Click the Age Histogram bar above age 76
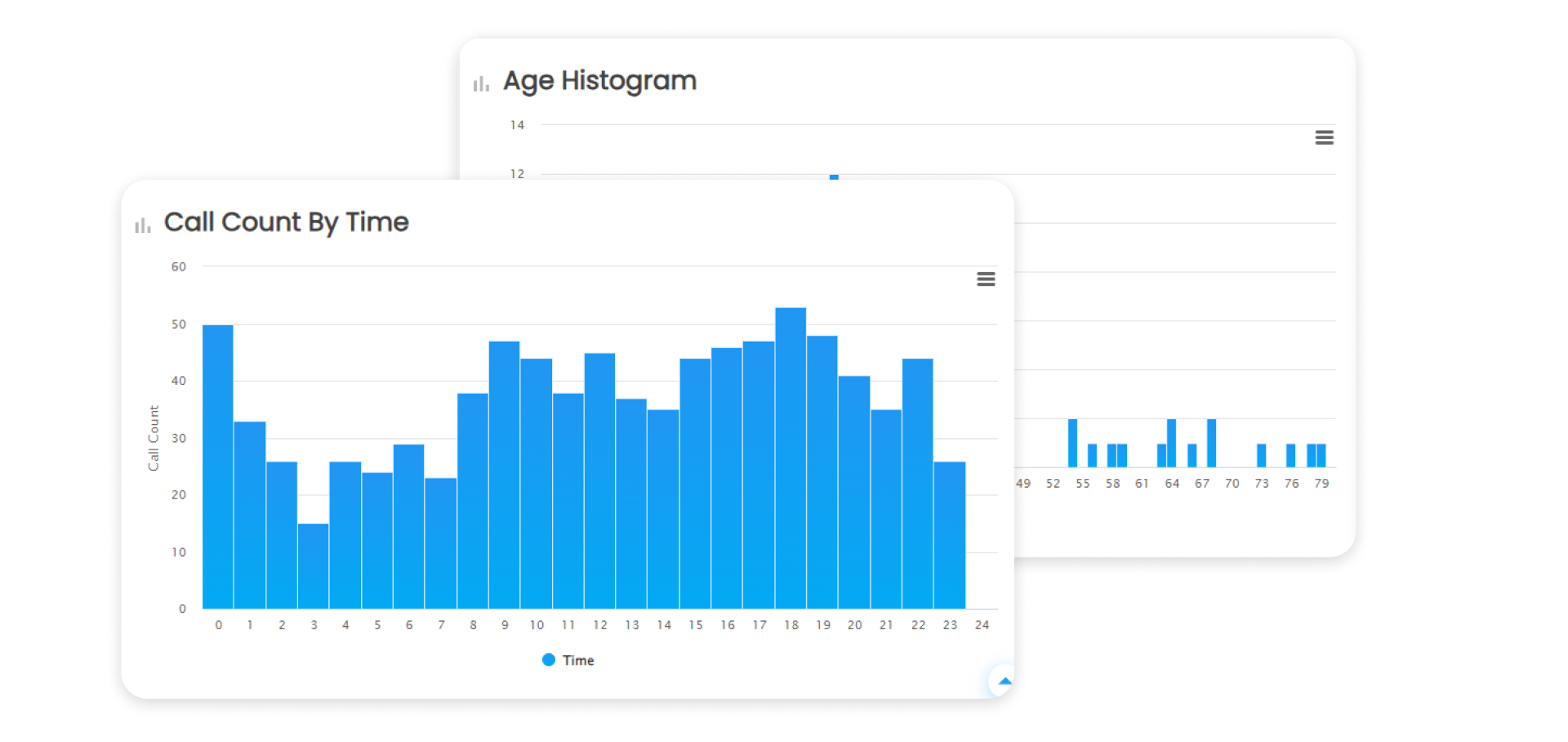This screenshot has width=1568, height=742. pyautogui.click(x=1291, y=455)
